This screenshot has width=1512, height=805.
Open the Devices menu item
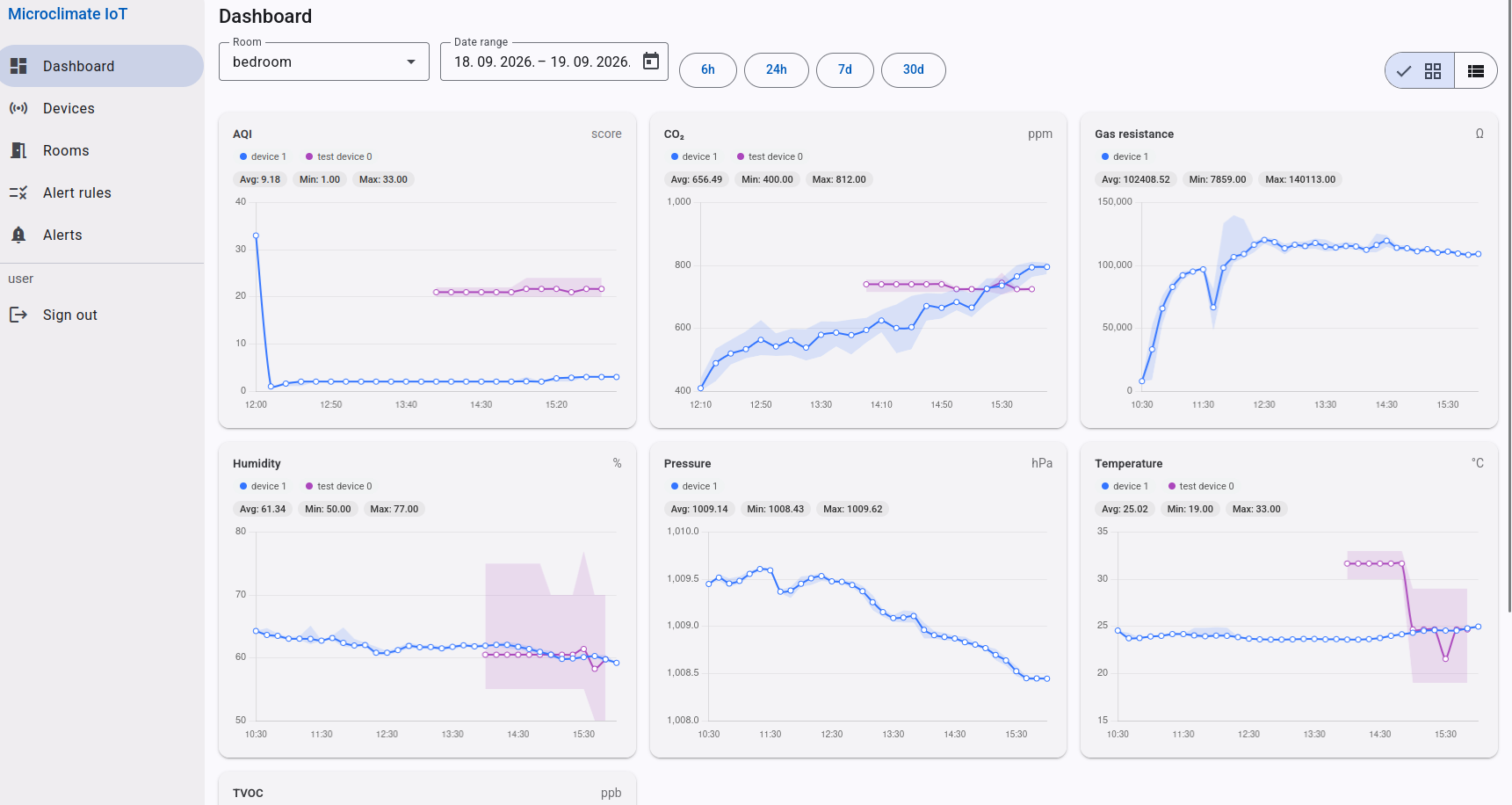click(102, 108)
